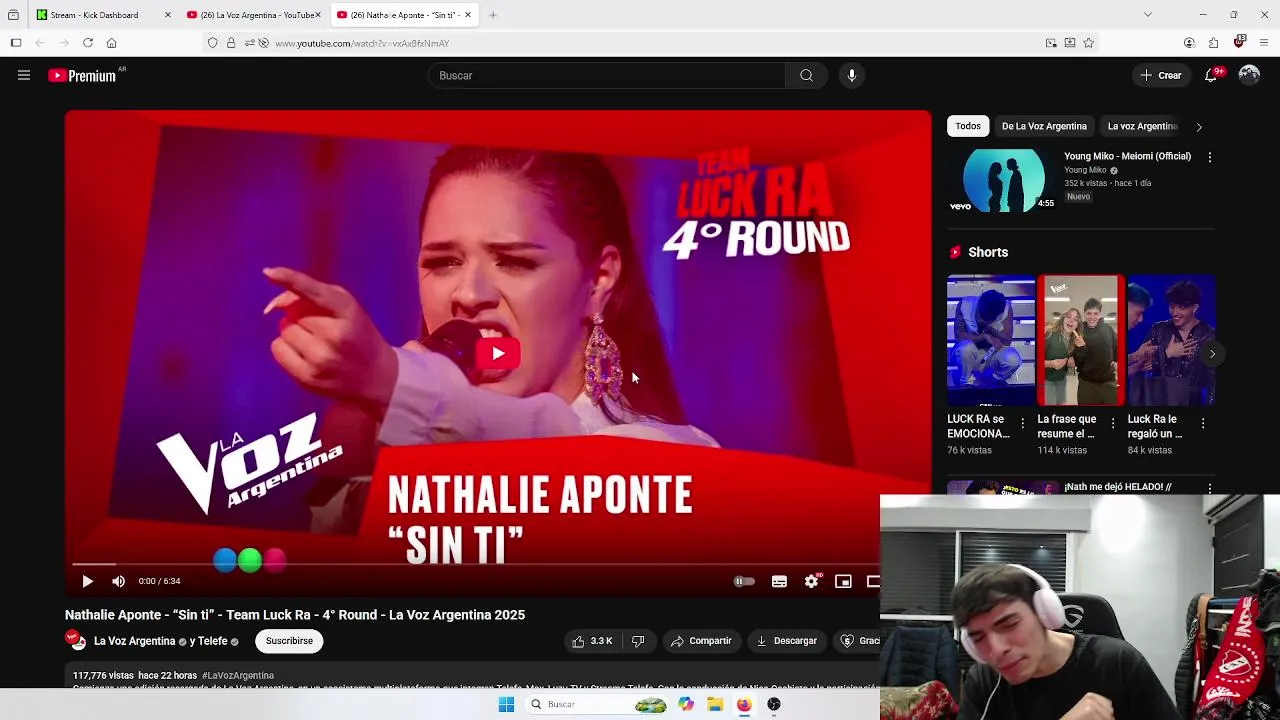Mute the video volume speaker icon
The height and width of the screenshot is (720, 1280).
tap(118, 581)
